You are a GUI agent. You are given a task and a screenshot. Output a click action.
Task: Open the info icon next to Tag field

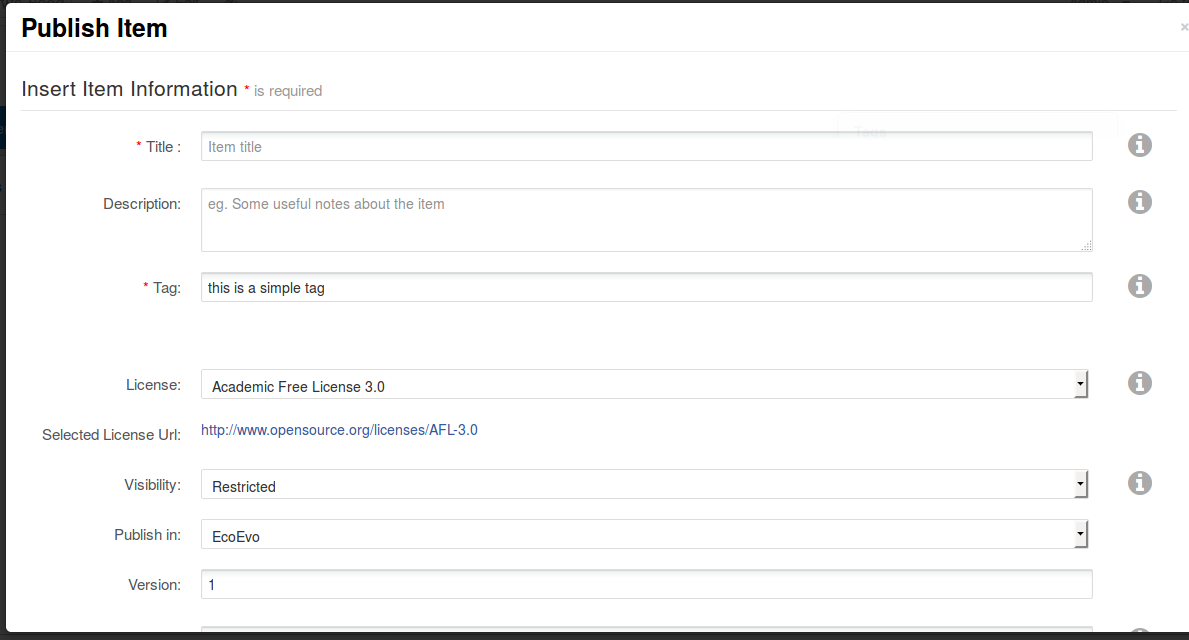click(x=1140, y=286)
